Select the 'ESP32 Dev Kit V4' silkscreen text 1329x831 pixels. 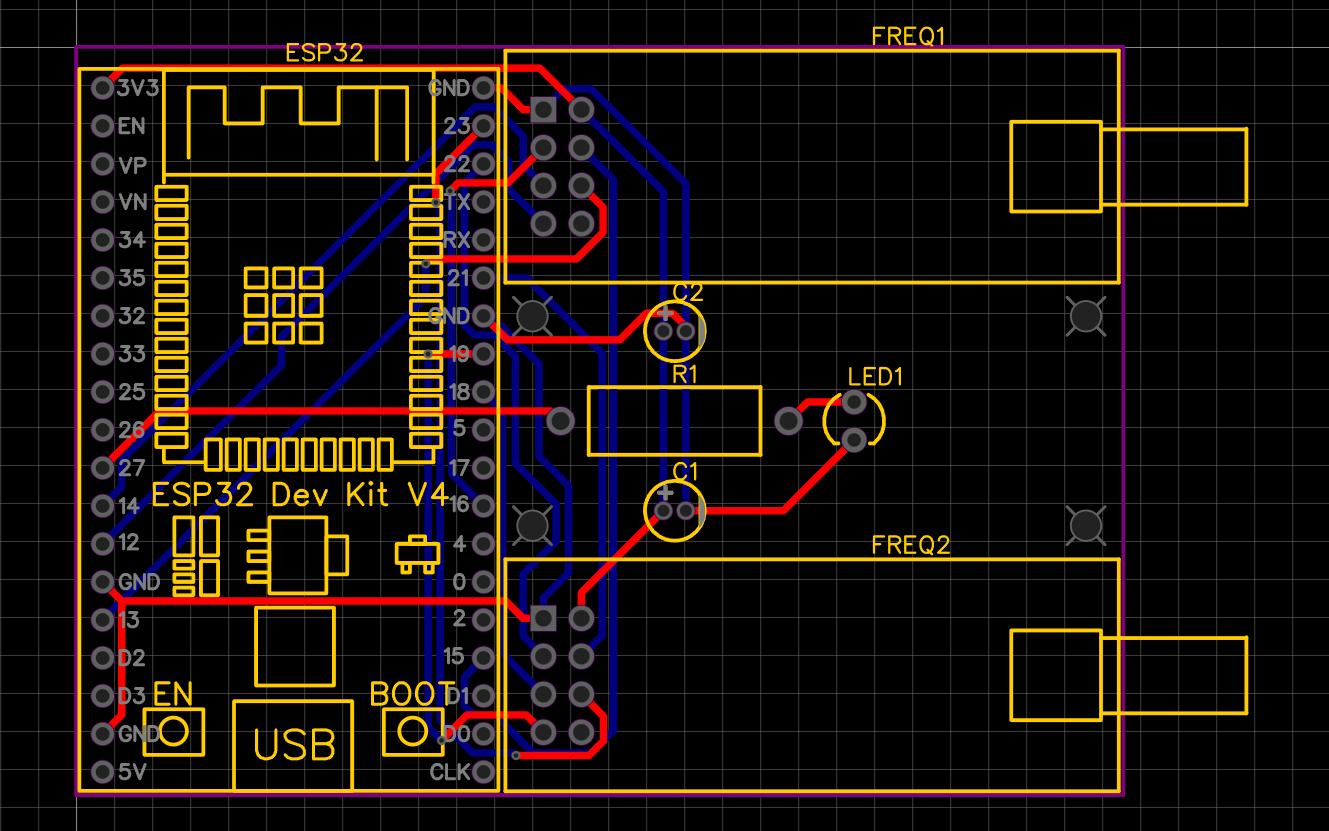click(x=299, y=495)
